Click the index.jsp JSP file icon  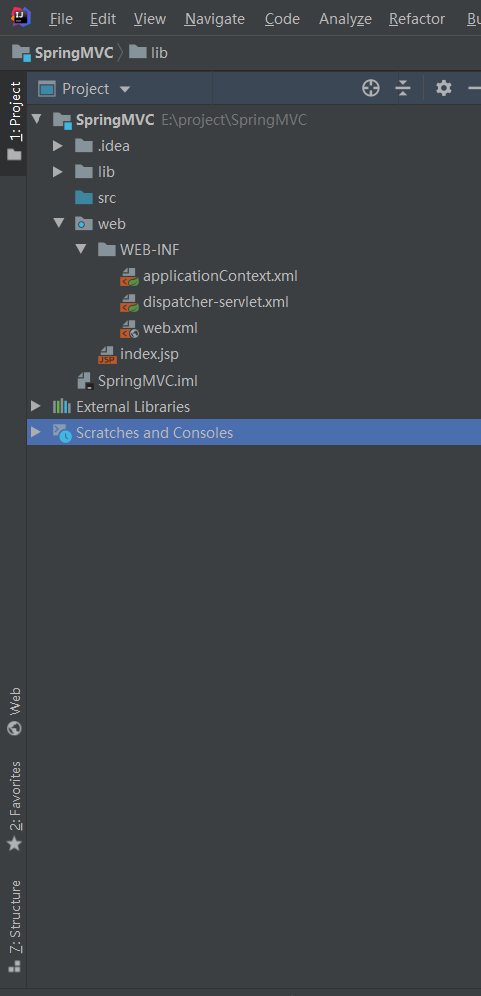tap(107, 354)
